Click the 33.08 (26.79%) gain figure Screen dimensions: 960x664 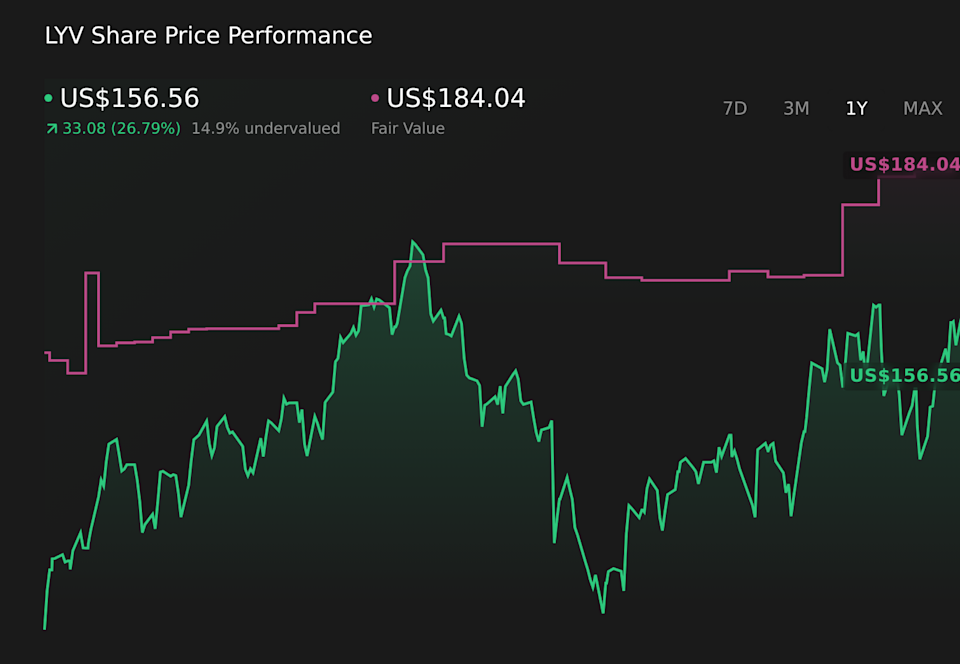pos(120,128)
